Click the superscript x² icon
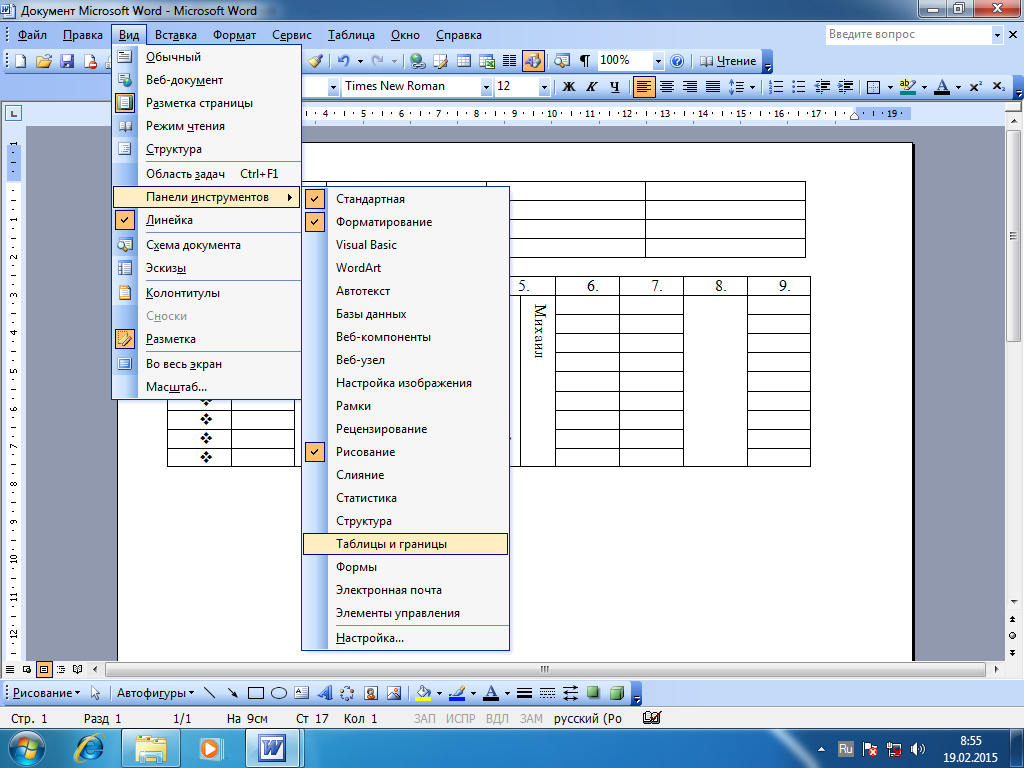 [976, 86]
